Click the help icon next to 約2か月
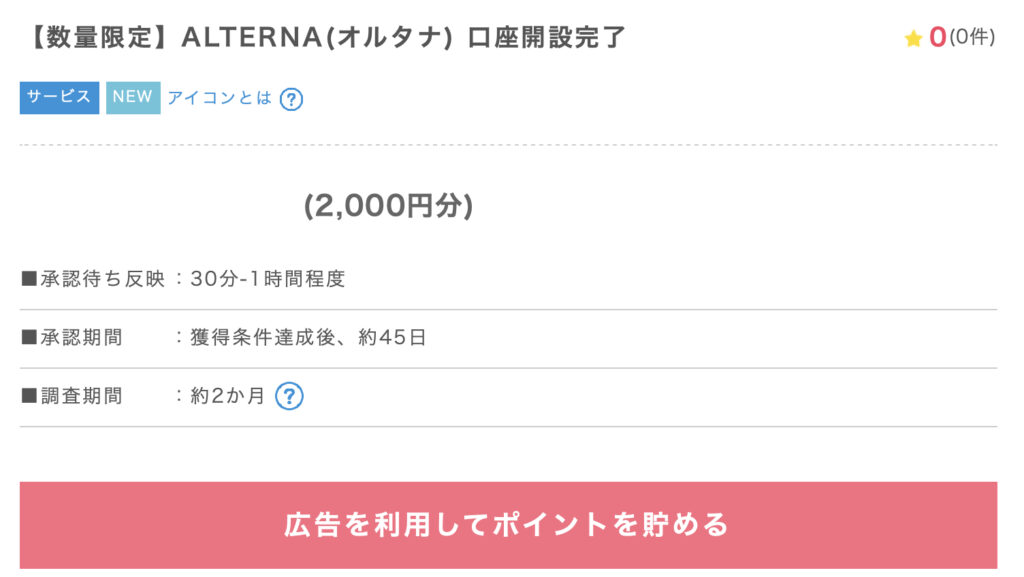1024x577 pixels. [x=289, y=396]
